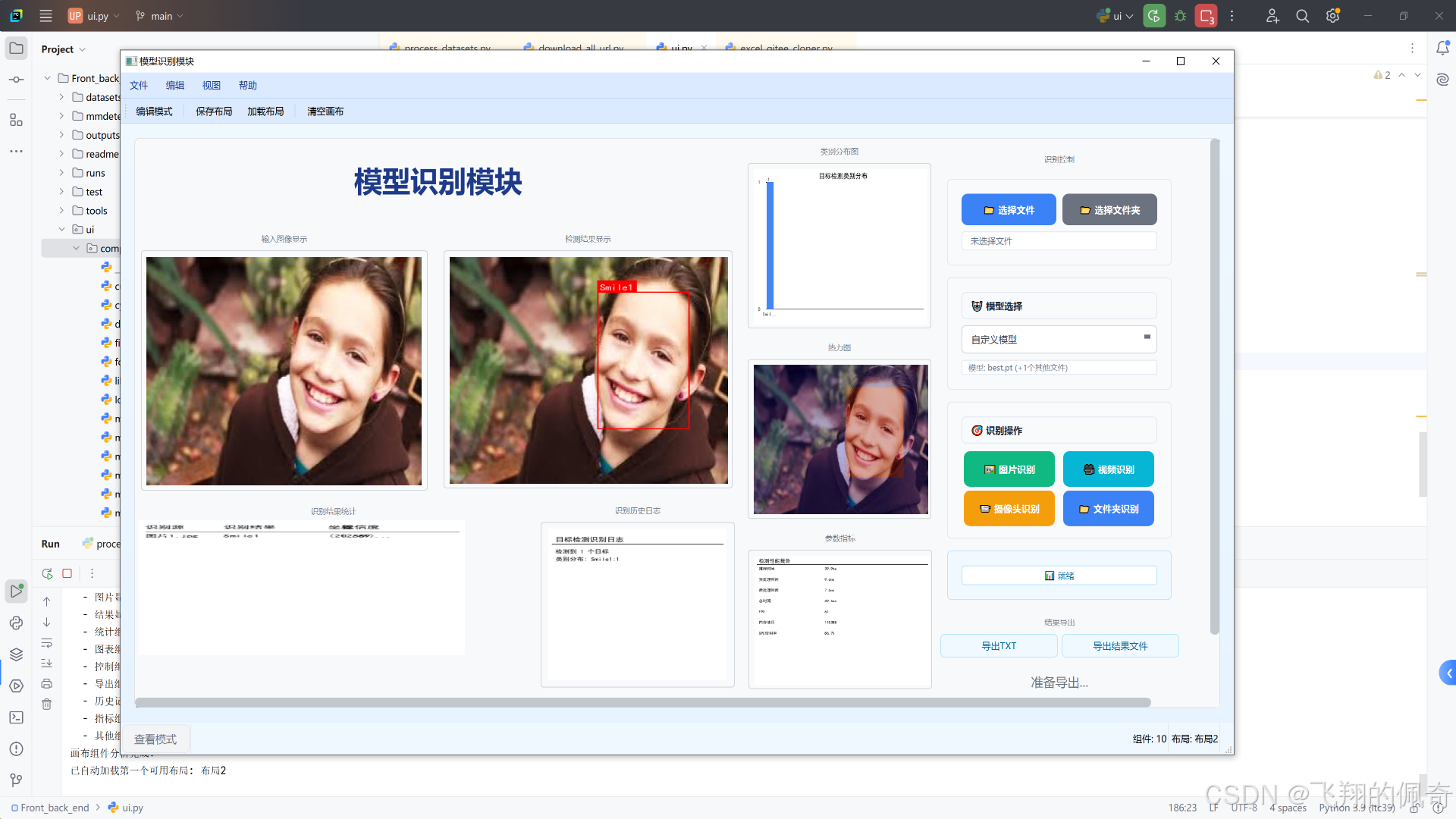The height and width of the screenshot is (819, 1456).
Task: Click the Front_back_end breadcrumb in status bar
Action: click(50, 808)
